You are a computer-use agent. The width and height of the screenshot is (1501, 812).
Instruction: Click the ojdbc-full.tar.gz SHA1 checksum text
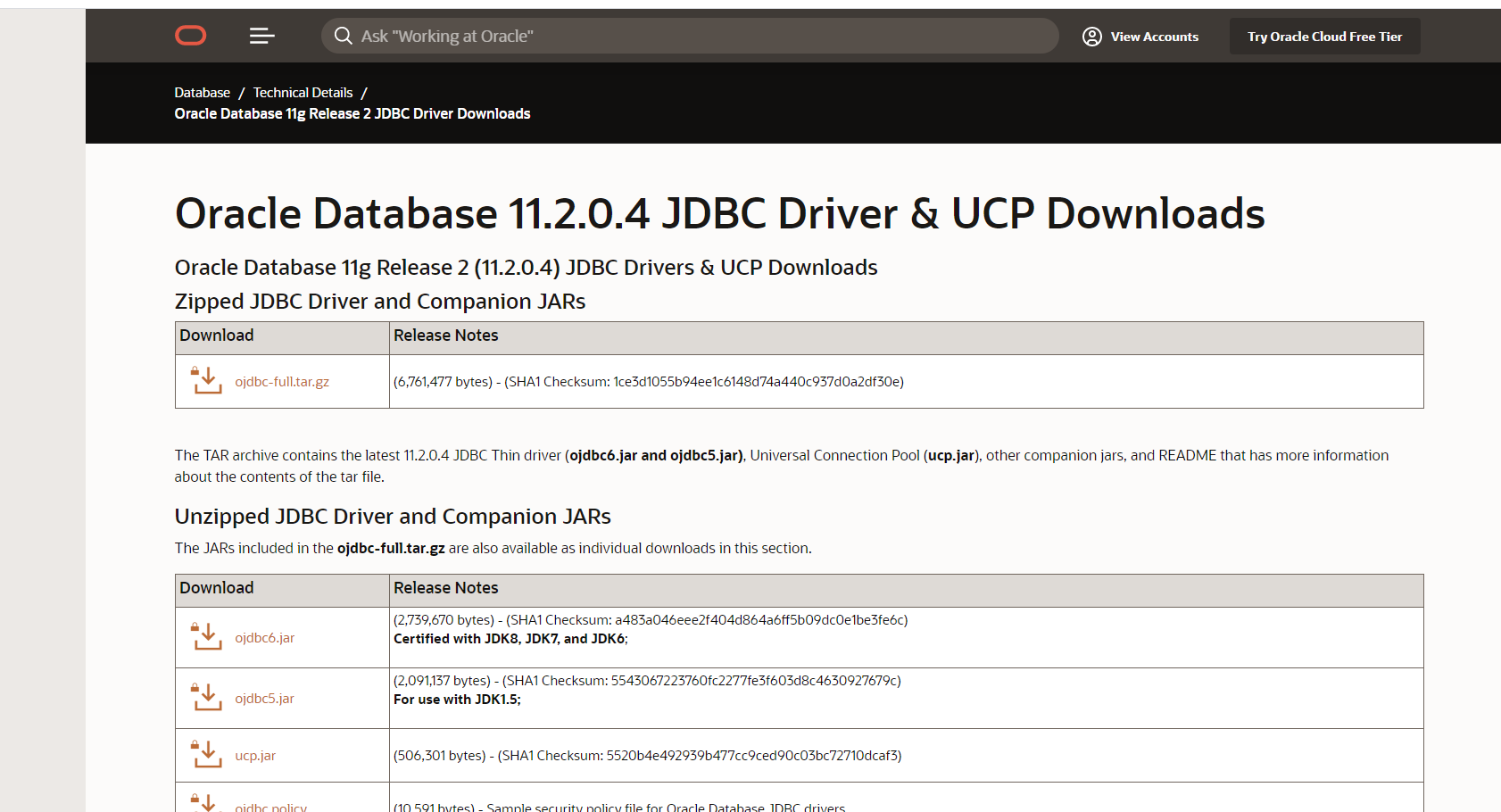(x=649, y=382)
